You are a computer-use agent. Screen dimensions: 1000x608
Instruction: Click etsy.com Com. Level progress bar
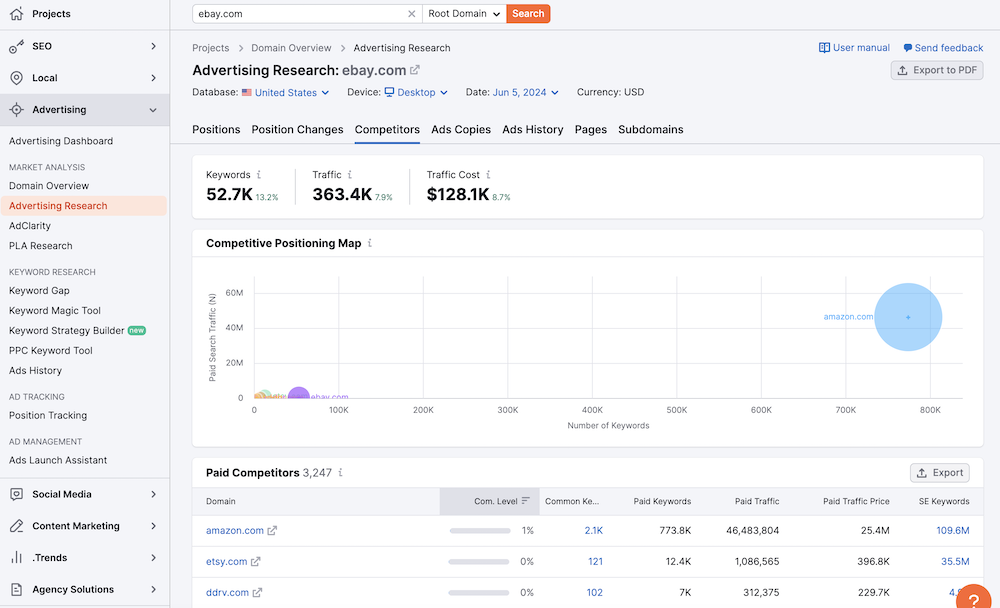click(479, 561)
